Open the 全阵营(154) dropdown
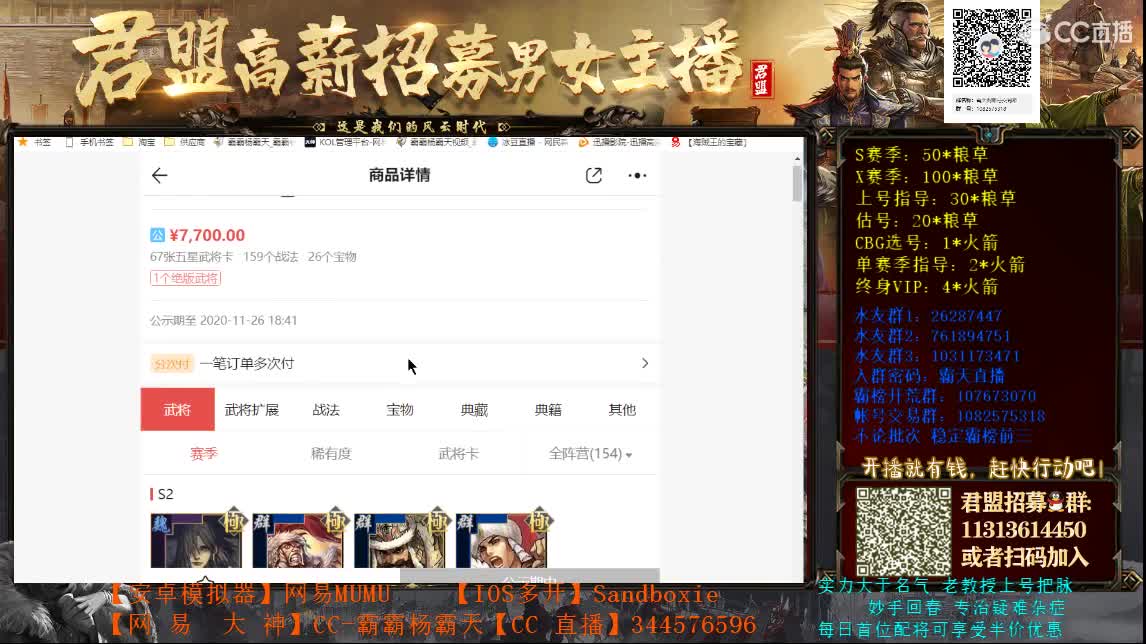 pyautogui.click(x=591, y=453)
